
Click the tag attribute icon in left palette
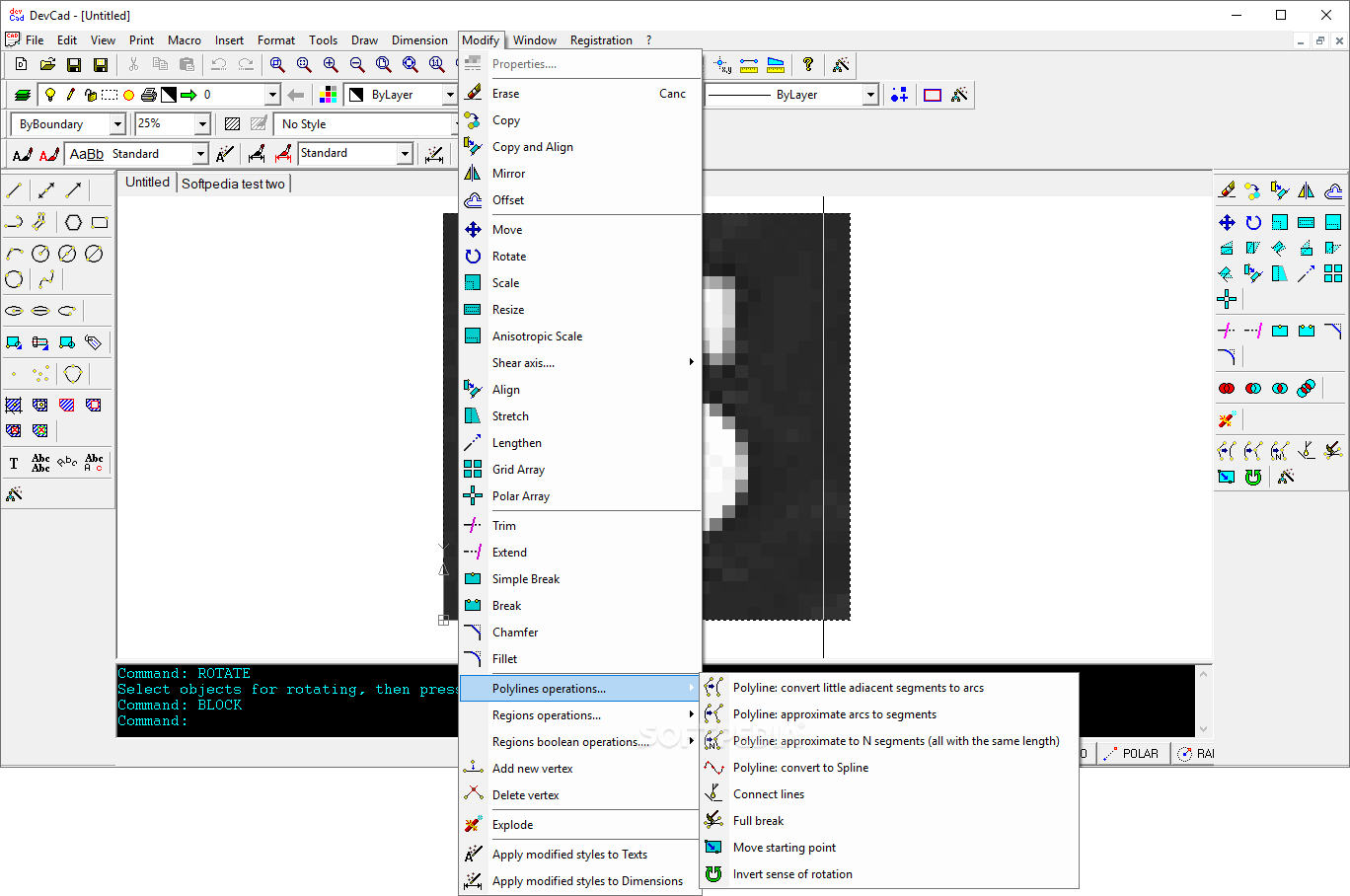point(94,342)
